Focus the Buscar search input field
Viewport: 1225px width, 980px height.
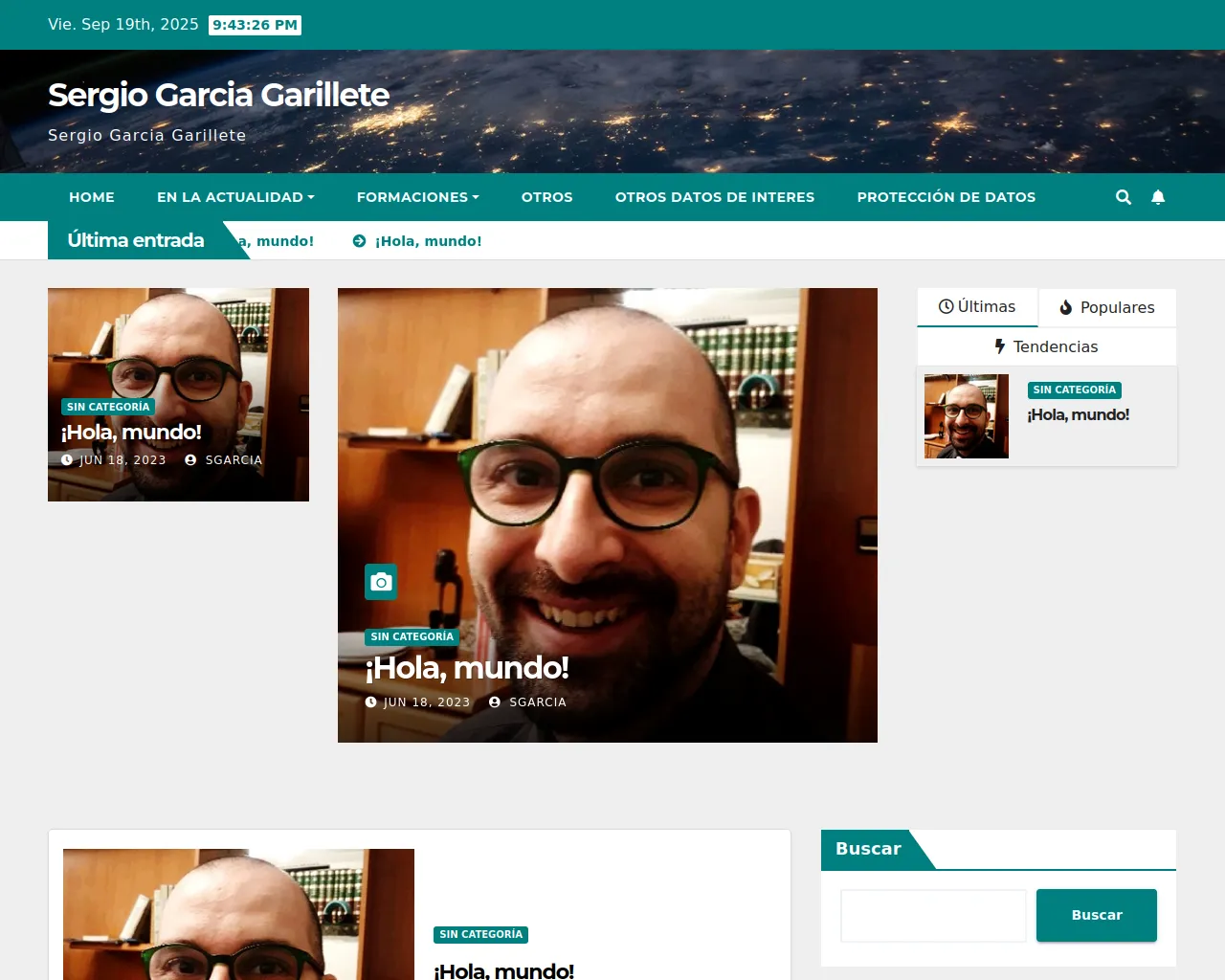click(x=933, y=916)
